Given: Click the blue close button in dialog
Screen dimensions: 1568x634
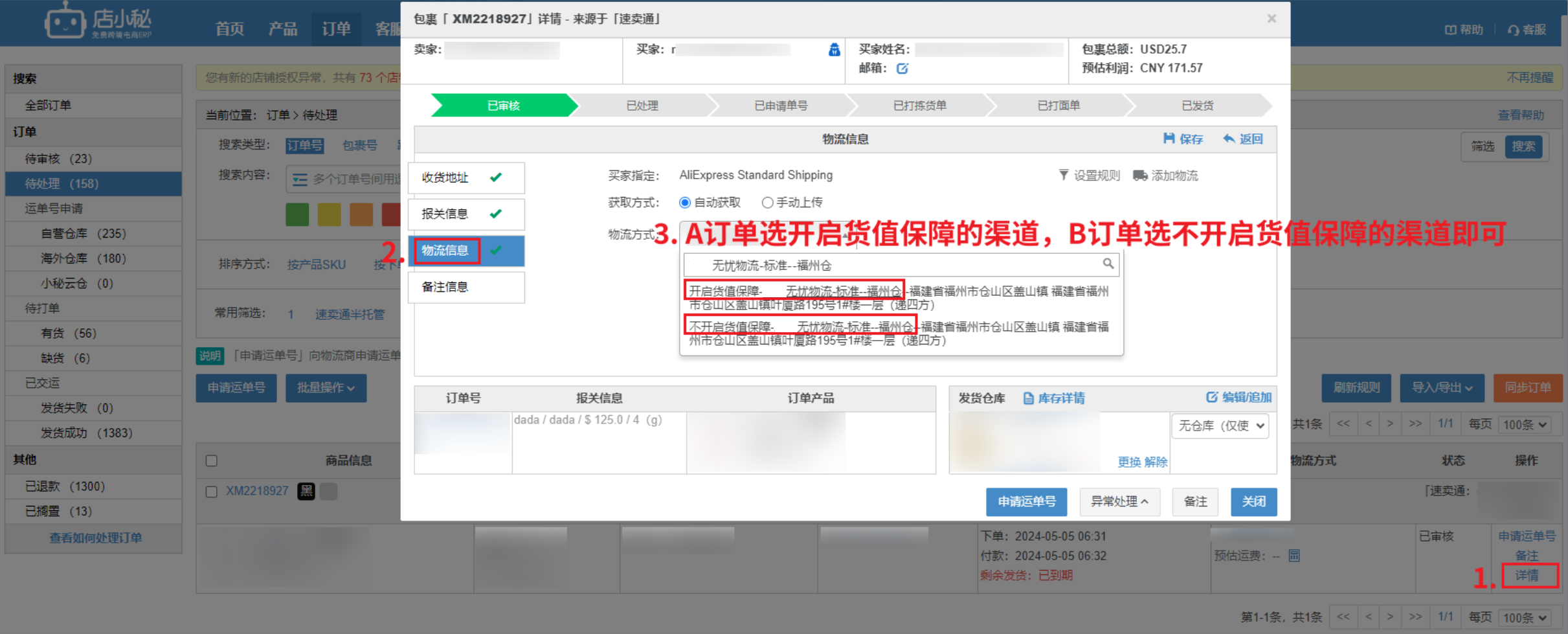Looking at the screenshot, I should [x=1253, y=502].
